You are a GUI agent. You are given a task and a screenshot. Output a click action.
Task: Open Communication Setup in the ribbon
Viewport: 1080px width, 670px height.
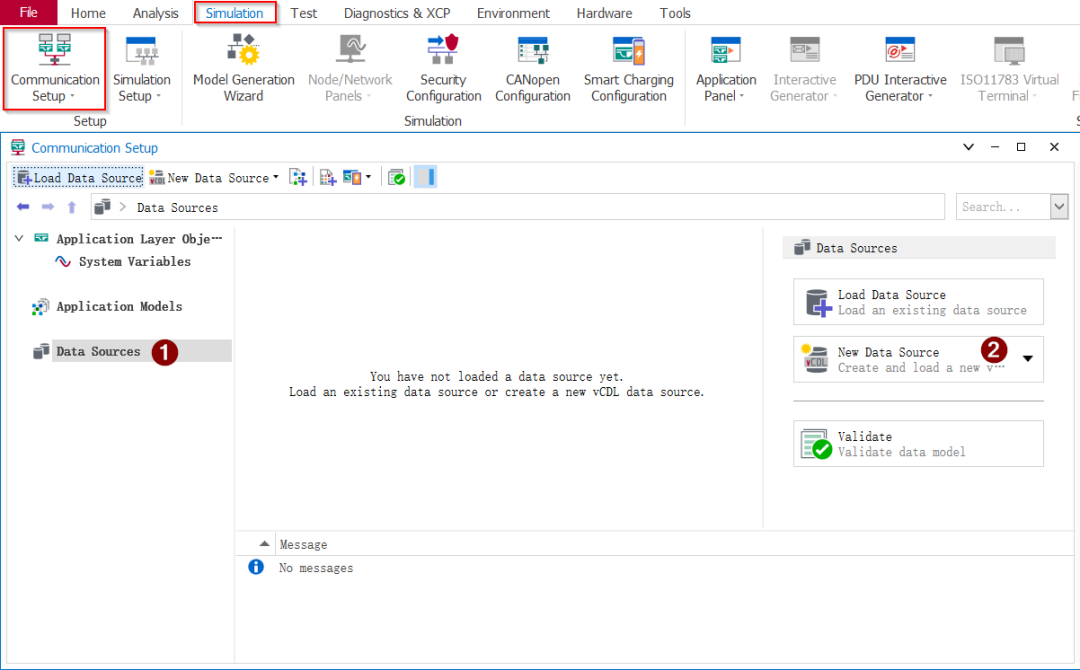(54, 69)
